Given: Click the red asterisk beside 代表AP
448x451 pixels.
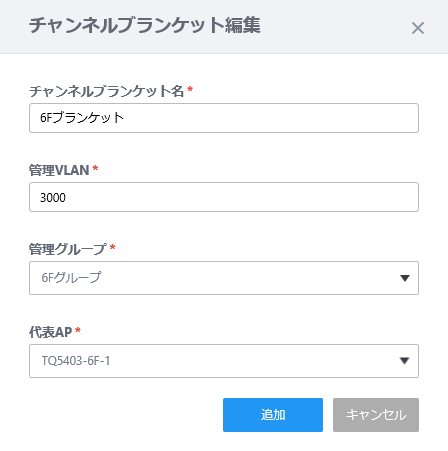Looking at the screenshot, I should (x=78, y=330).
